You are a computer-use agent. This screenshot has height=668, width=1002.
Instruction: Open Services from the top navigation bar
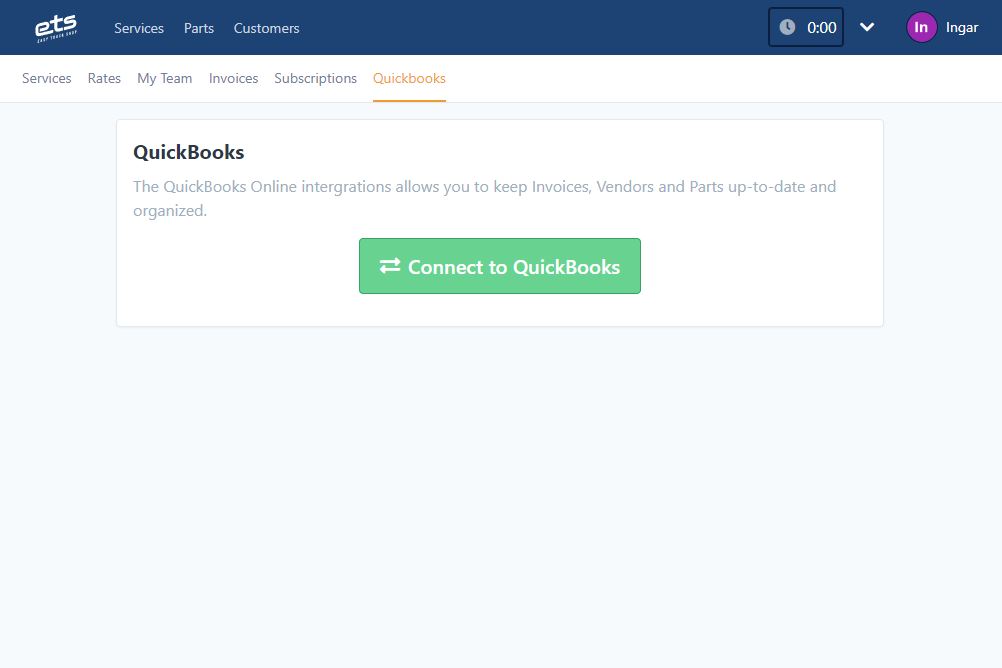coord(138,28)
